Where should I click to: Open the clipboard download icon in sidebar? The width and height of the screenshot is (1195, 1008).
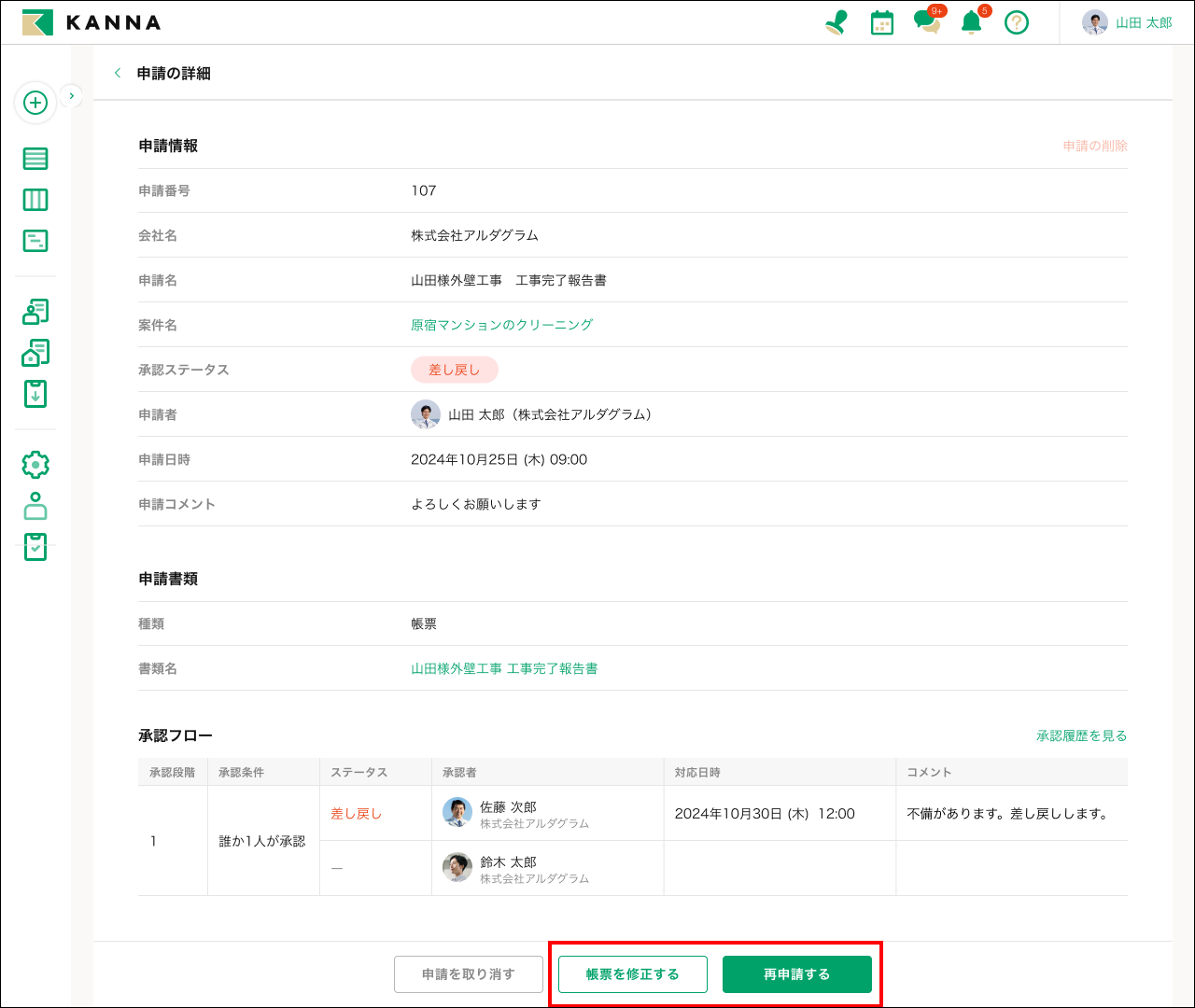35,394
